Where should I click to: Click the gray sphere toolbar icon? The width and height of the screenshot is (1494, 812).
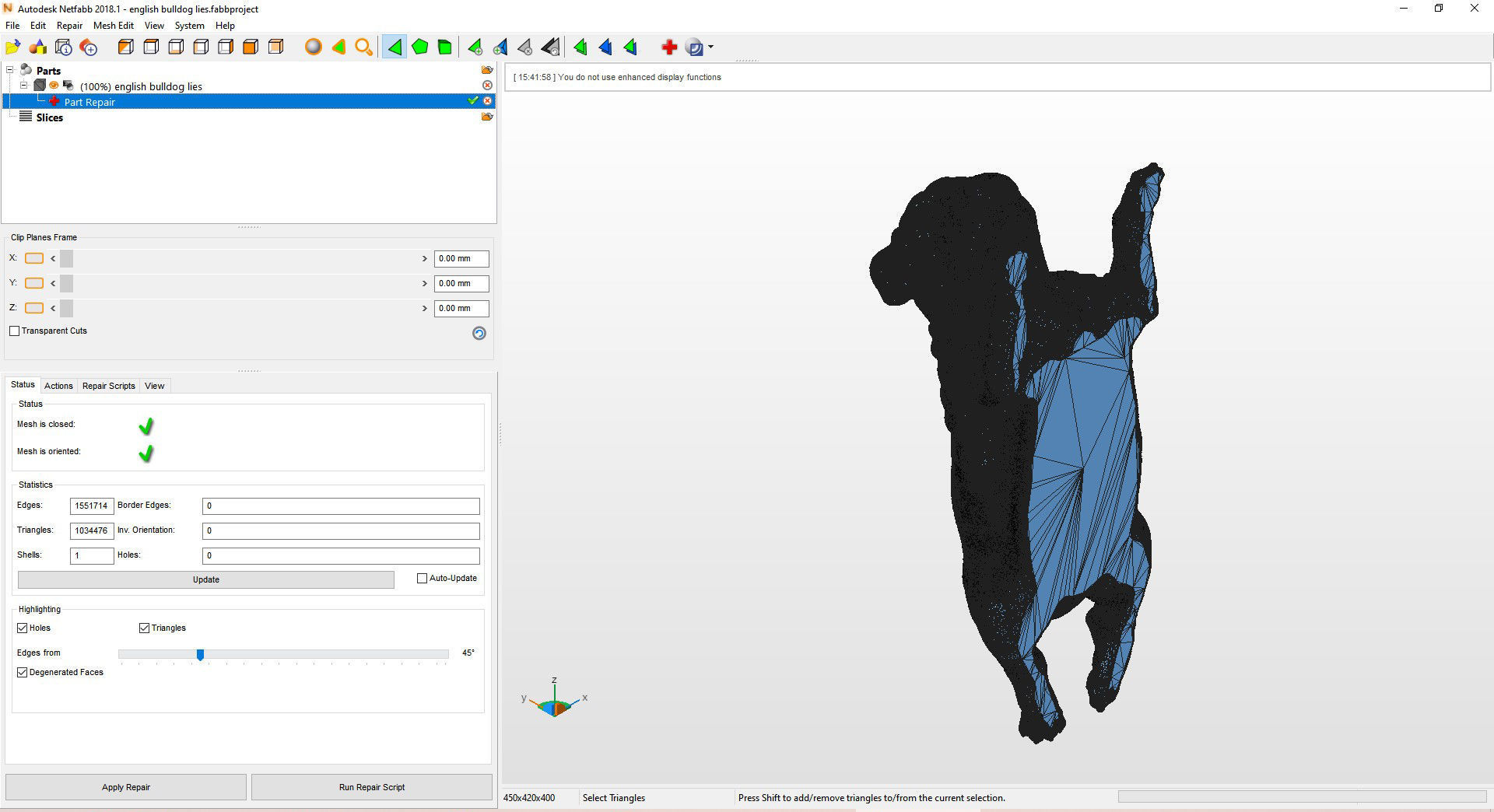click(313, 47)
